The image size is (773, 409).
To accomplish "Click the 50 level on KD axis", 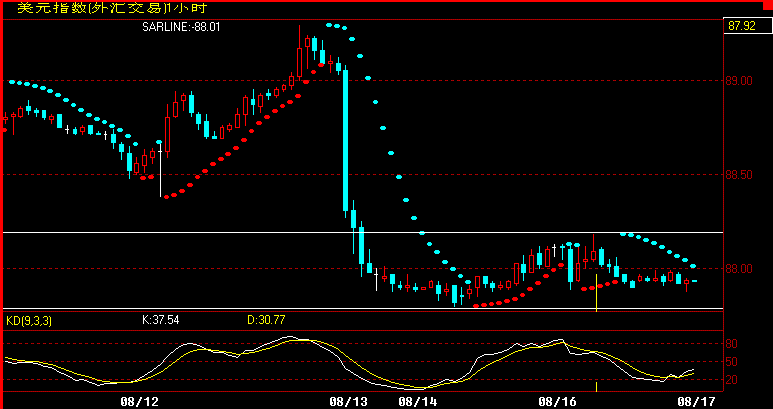I will 732,362.
